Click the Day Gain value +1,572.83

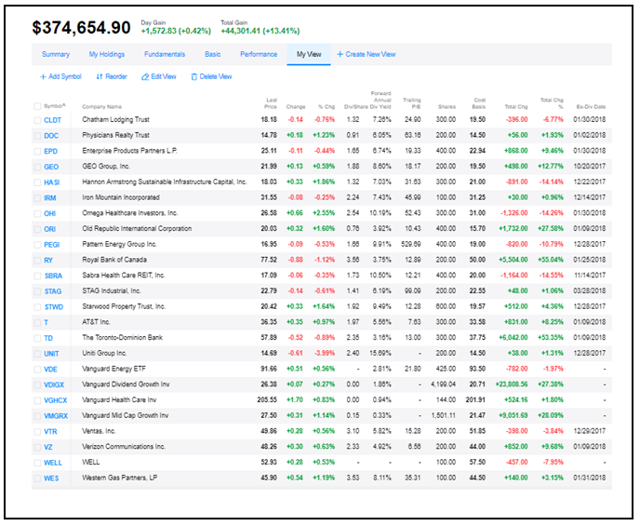click(159, 31)
